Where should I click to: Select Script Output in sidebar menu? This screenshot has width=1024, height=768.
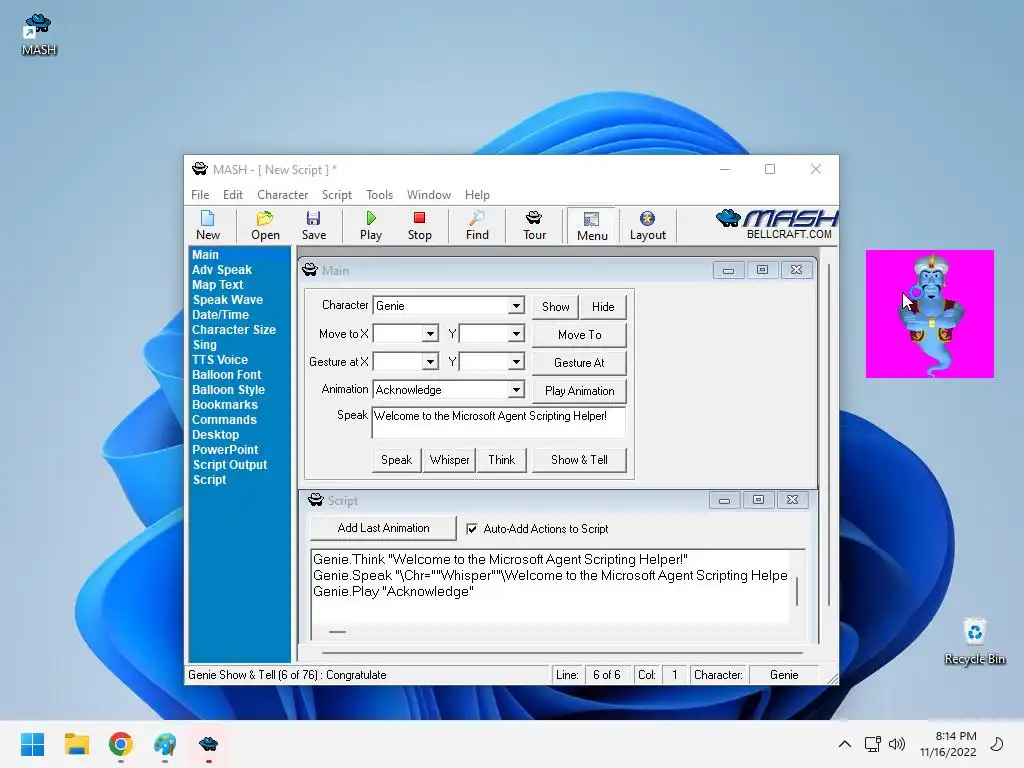coord(230,465)
